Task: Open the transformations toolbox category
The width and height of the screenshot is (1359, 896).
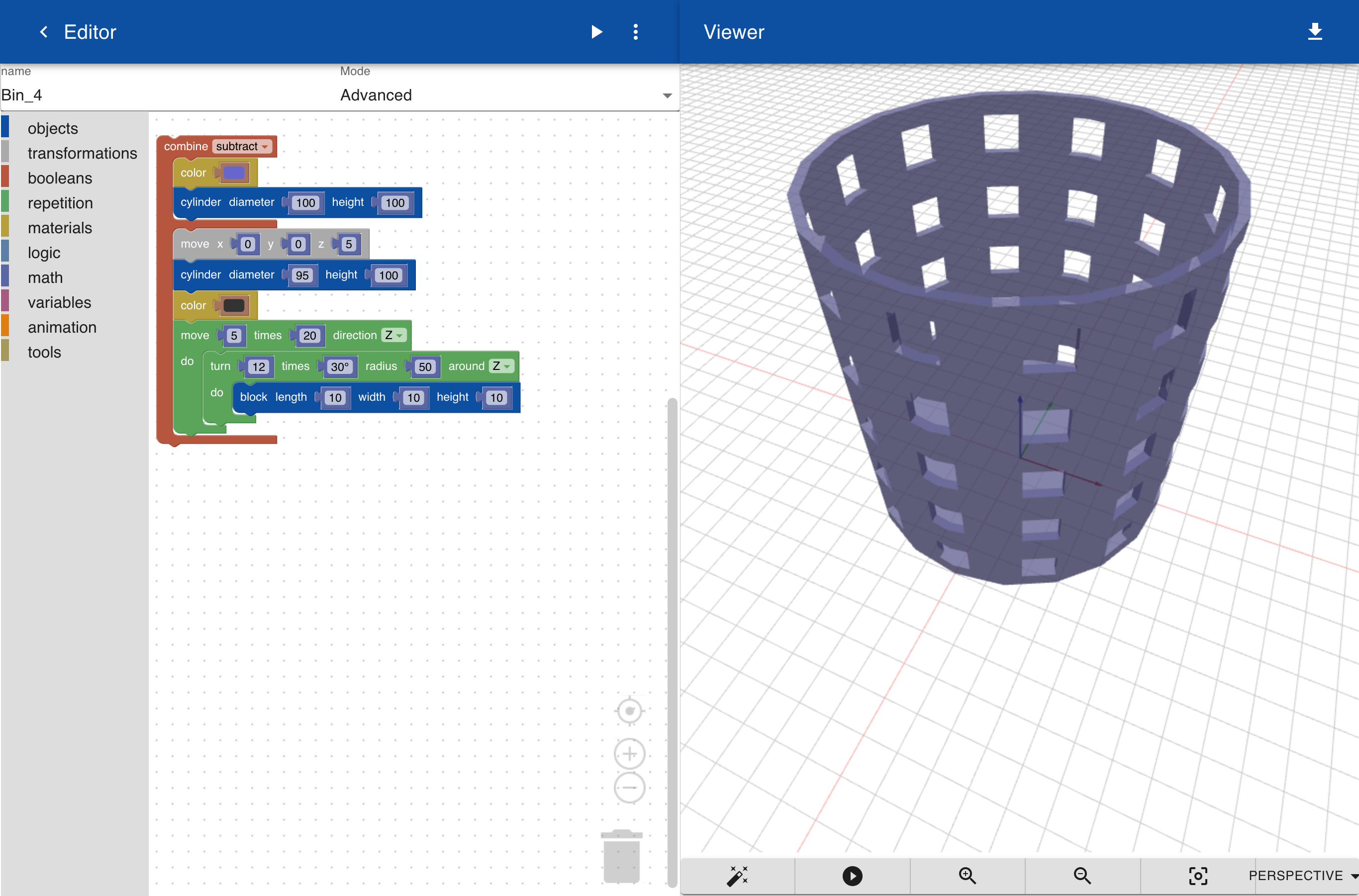Action: click(x=83, y=153)
